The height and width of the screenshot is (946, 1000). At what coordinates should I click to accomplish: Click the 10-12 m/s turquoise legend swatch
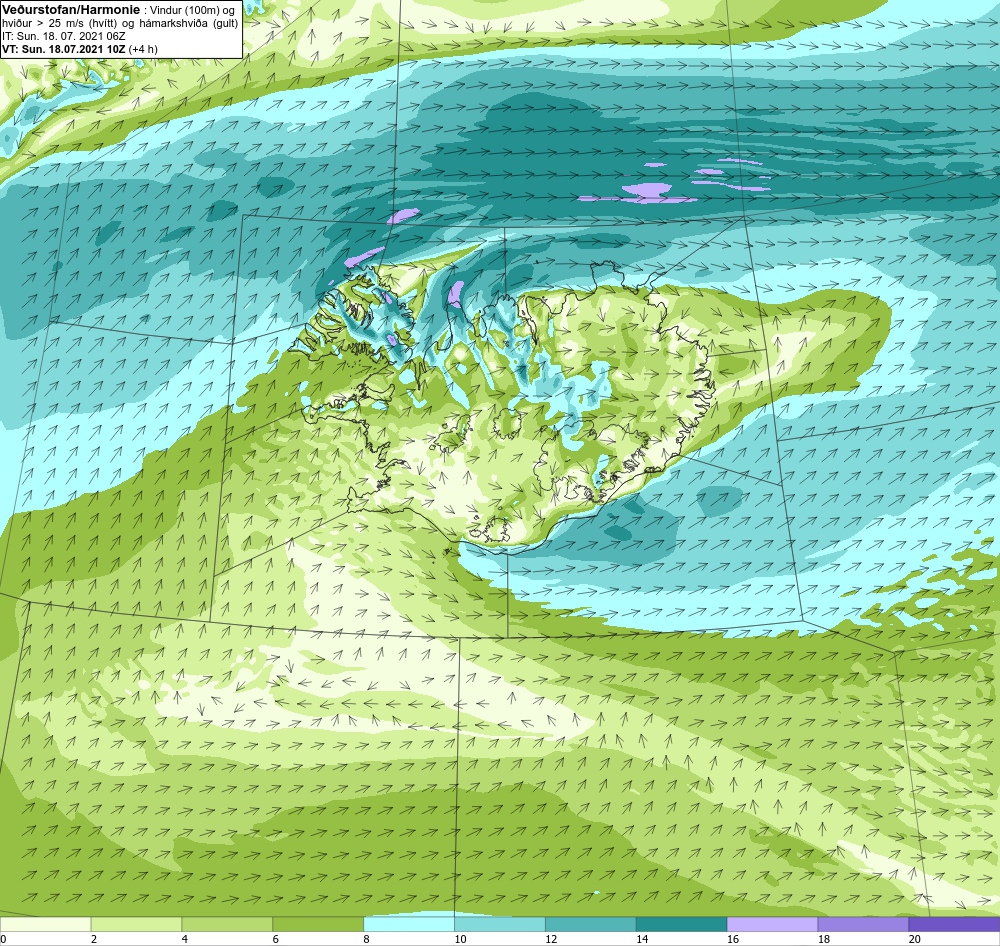(500, 924)
